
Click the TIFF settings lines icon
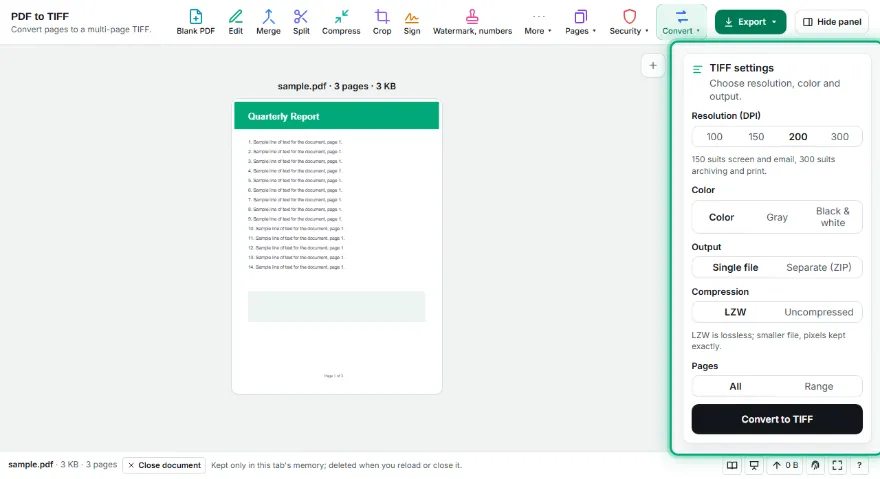pos(698,69)
